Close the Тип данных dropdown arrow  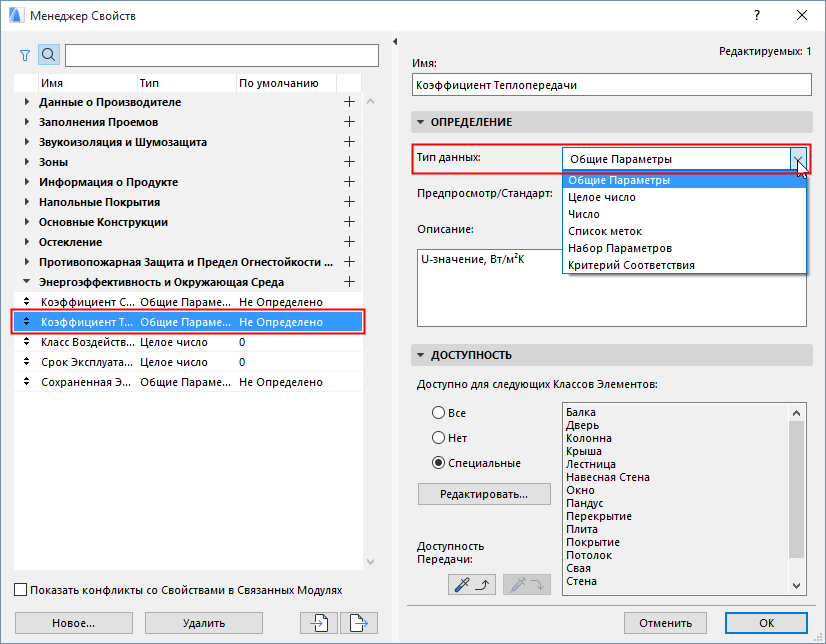pyautogui.click(x=798, y=158)
